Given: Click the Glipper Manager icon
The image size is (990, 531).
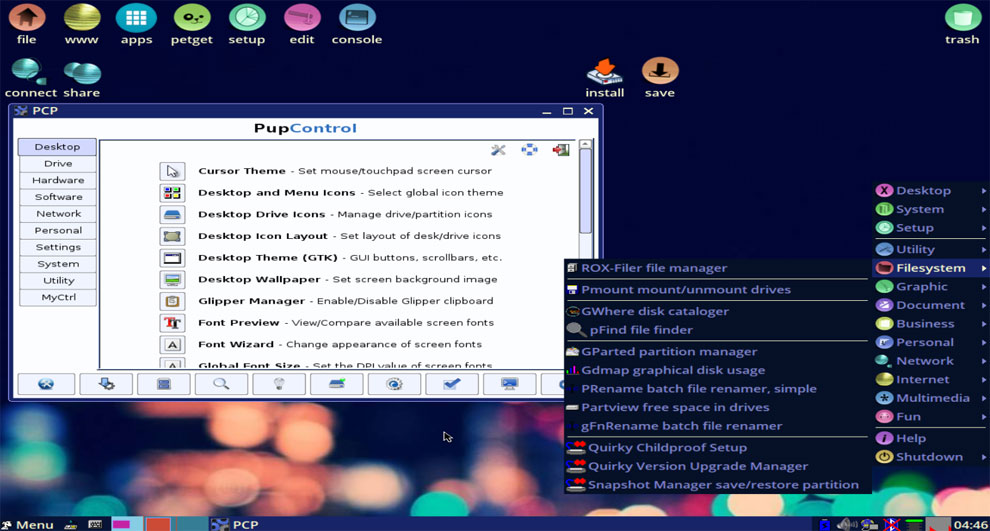Looking at the screenshot, I should (172, 301).
